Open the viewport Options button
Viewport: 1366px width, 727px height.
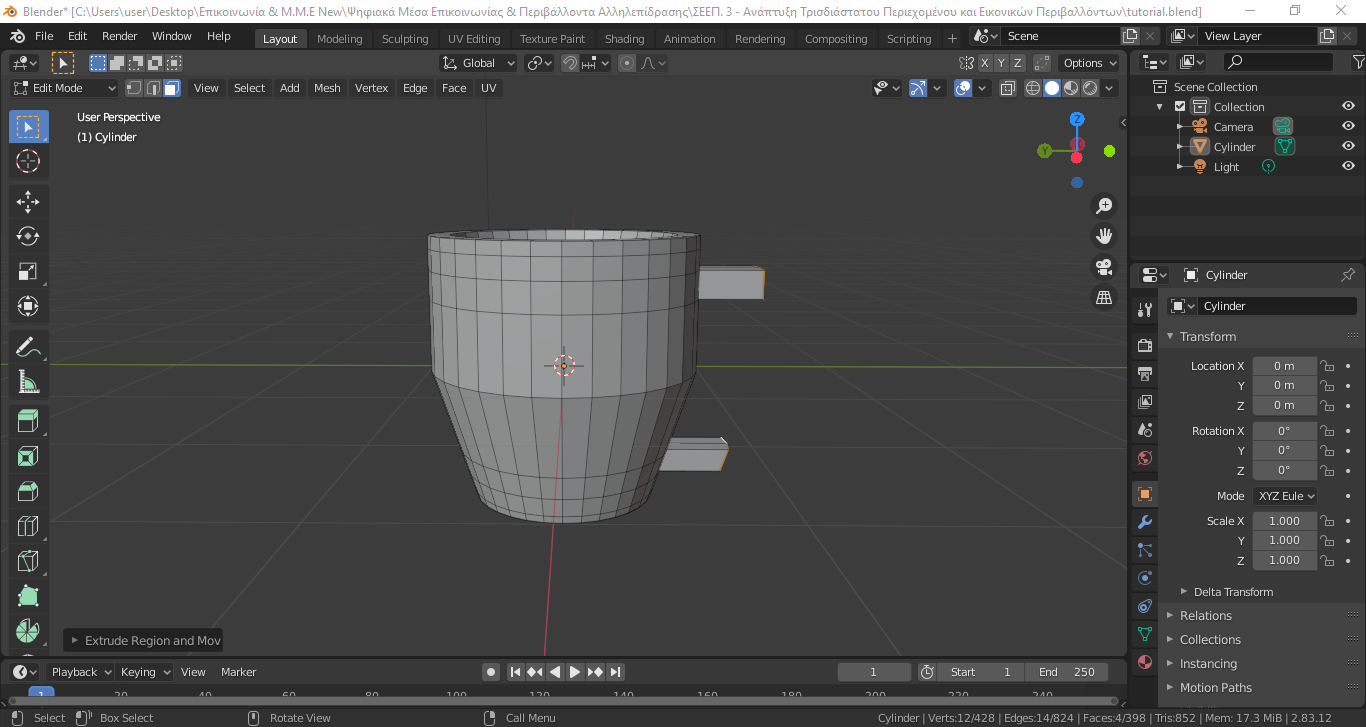click(1089, 63)
